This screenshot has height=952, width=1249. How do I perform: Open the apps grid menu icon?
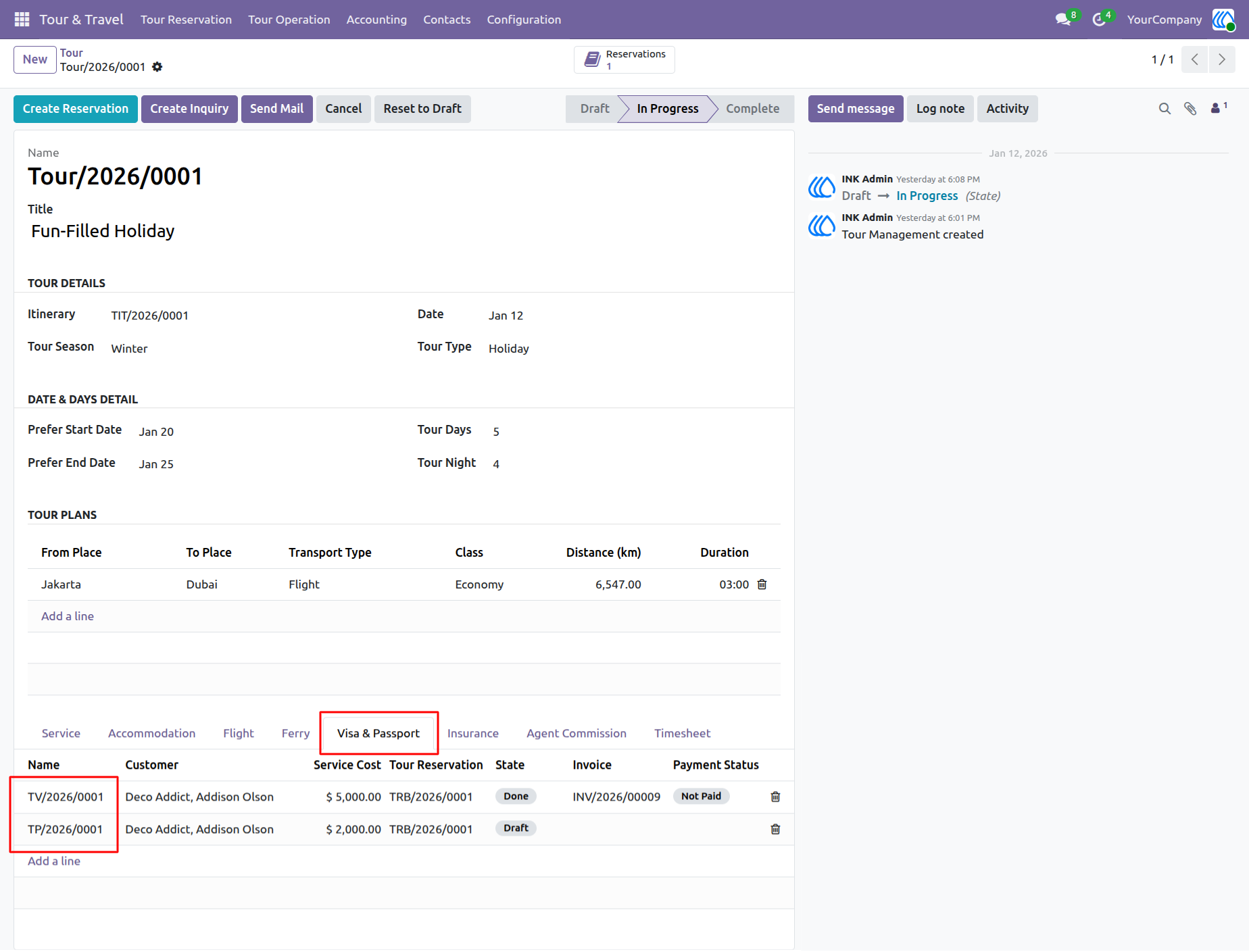(x=22, y=20)
